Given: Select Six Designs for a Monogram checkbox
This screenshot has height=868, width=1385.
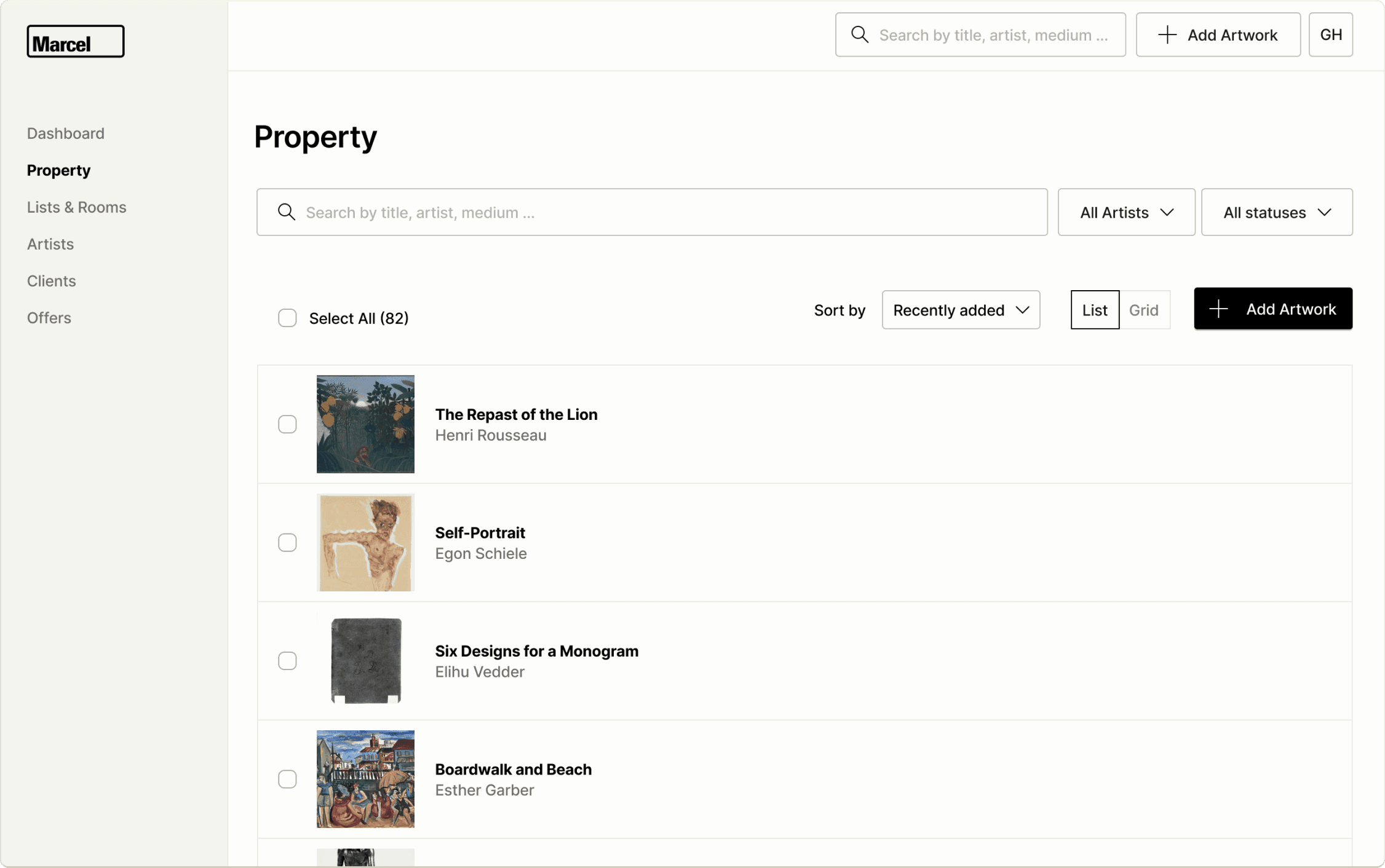Looking at the screenshot, I should point(287,661).
